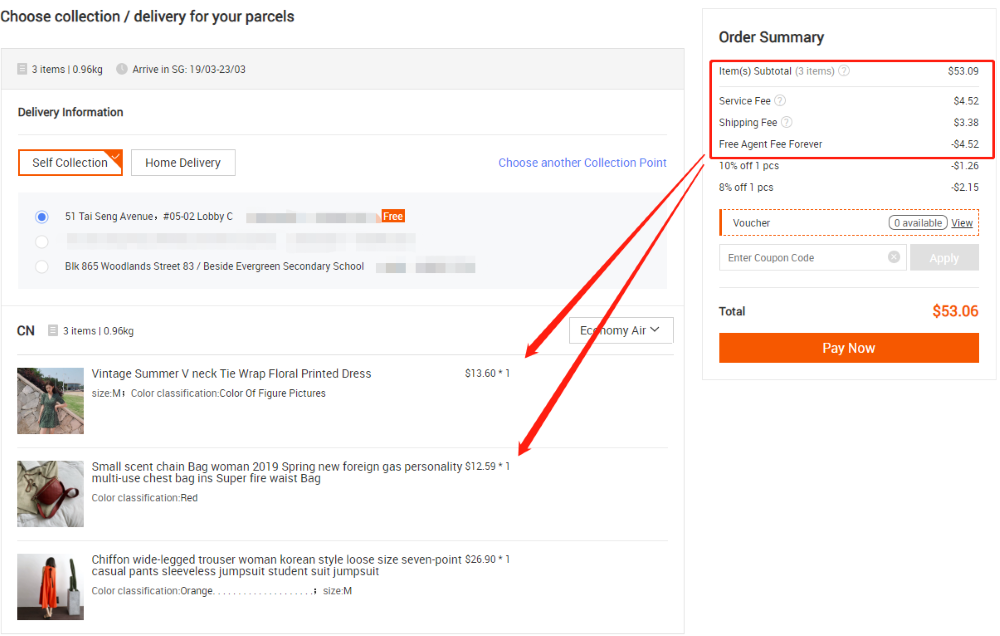The image size is (1000, 636).
Task: Choose the blurred middle collection point radio button
Action: pyautogui.click(x=42, y=241)
